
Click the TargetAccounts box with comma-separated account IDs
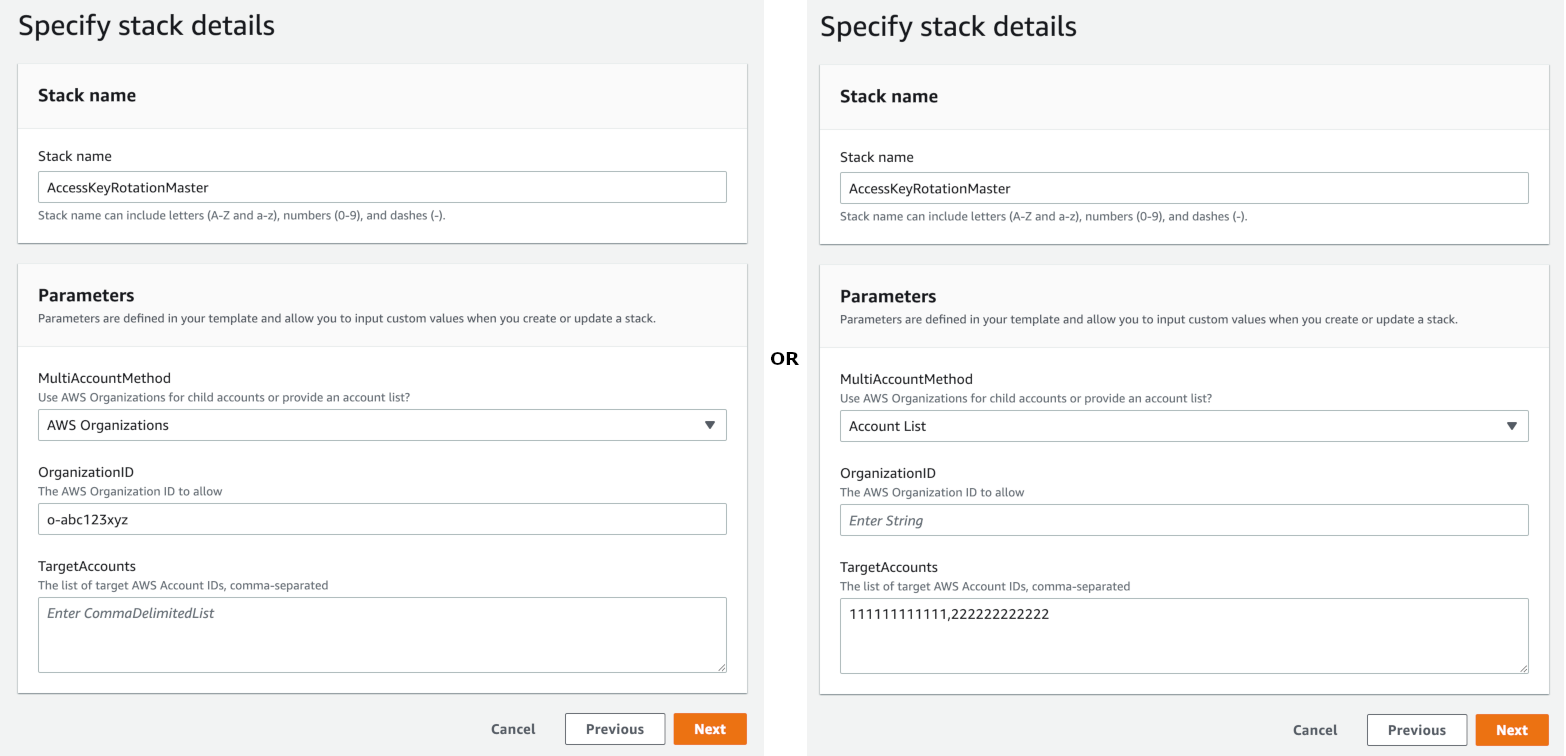(x=1184, y=636)
